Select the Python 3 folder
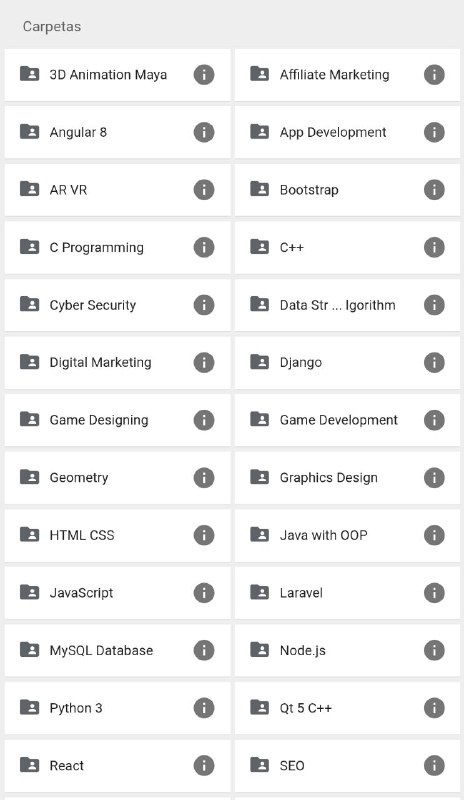 [x=117, y=708]
